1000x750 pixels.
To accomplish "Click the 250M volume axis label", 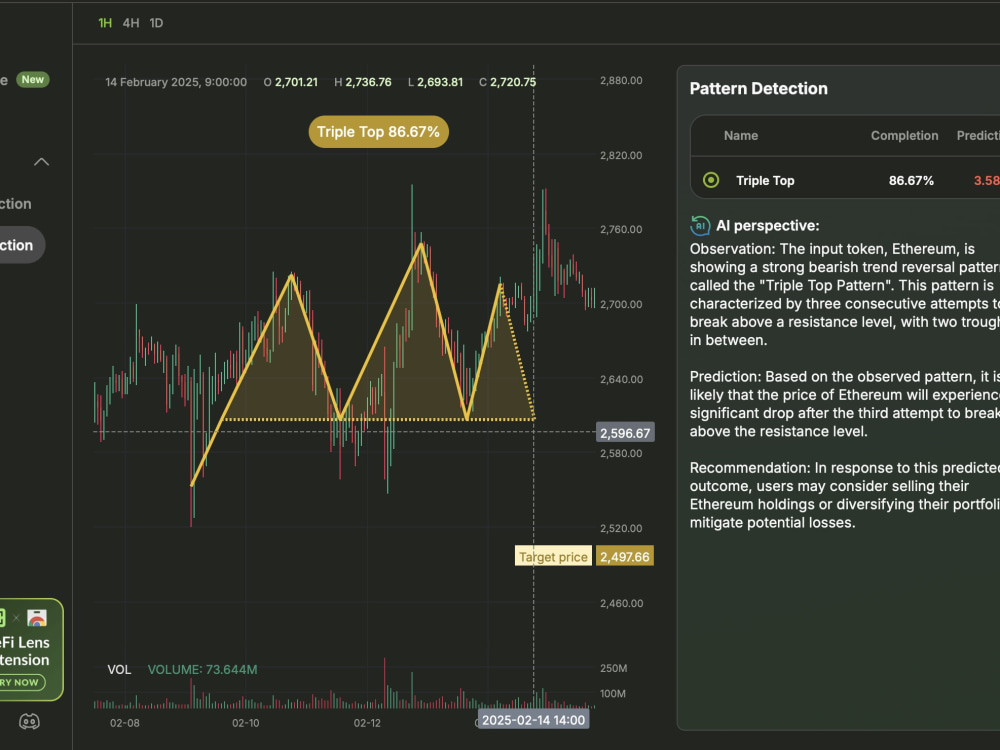I will tap(614, 668).
